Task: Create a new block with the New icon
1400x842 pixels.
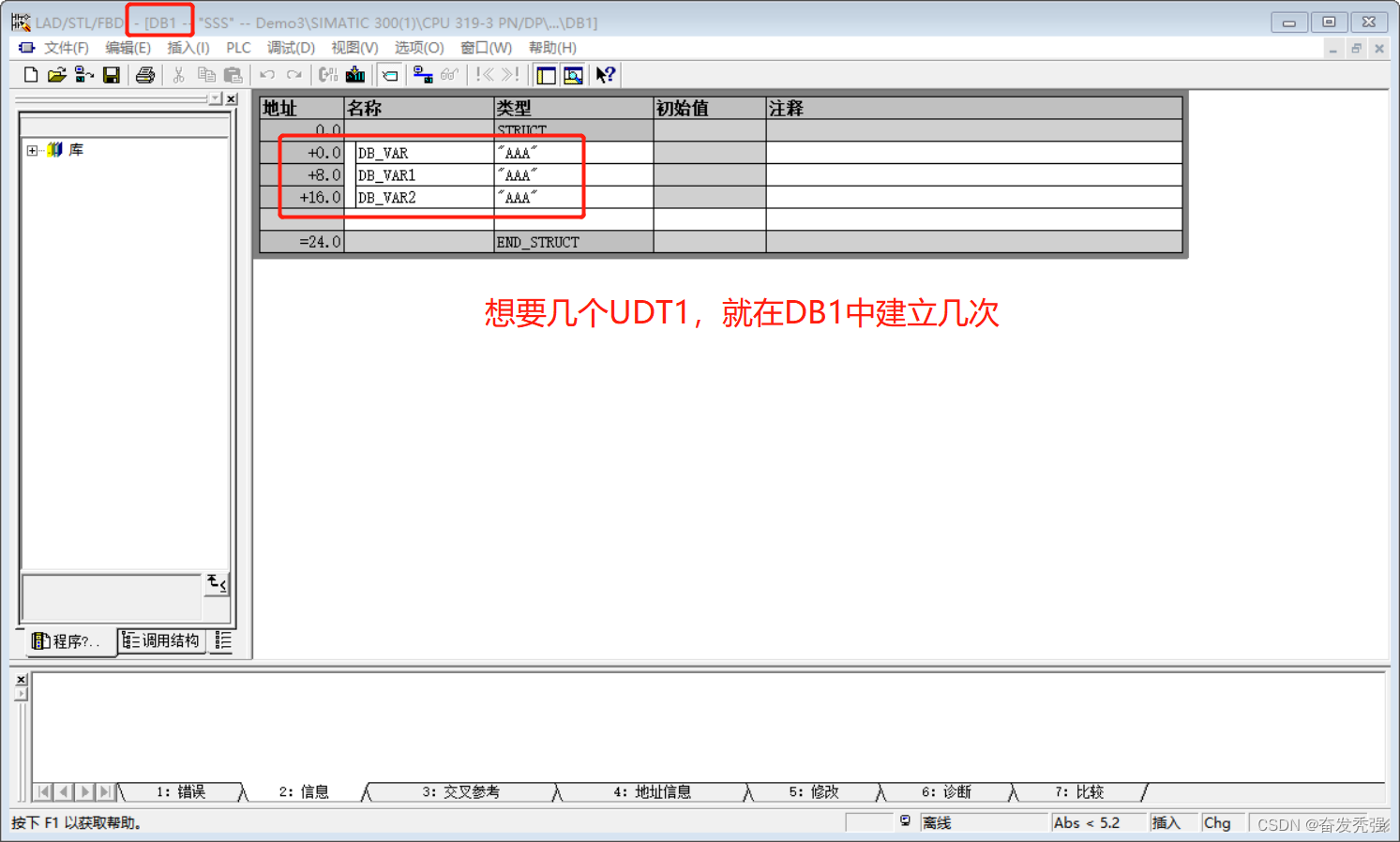Action: pyautogui.click(x=29, y=74)
